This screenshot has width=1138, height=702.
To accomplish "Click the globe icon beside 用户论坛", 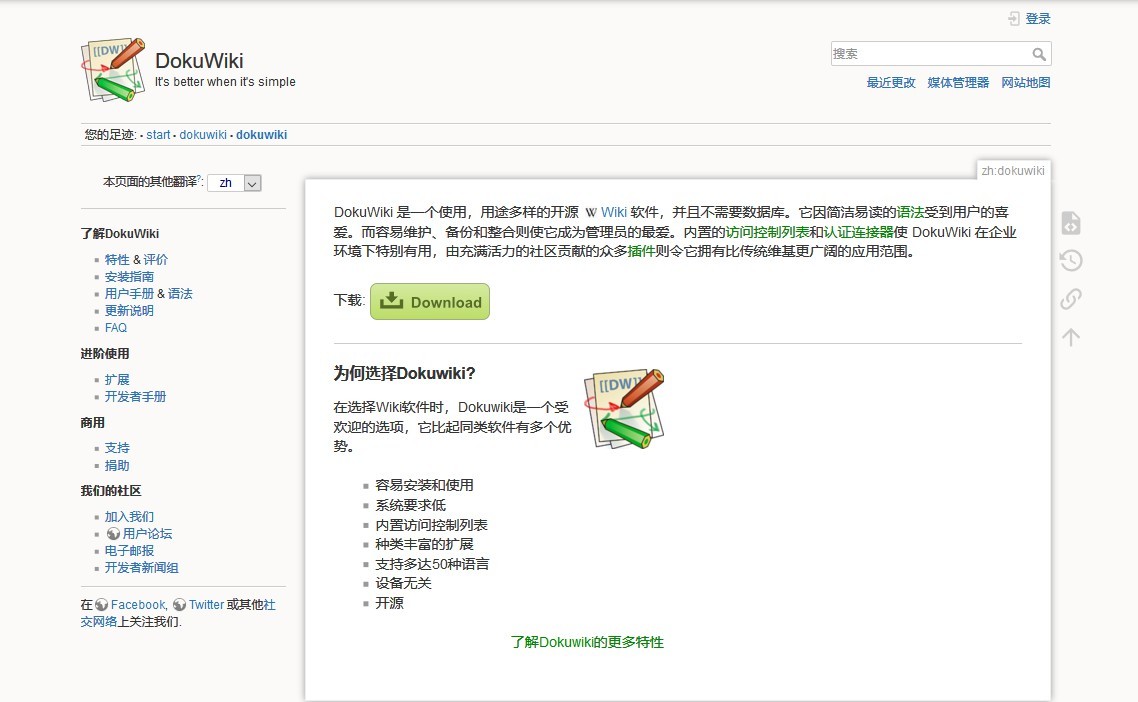I will click(113, 534).
